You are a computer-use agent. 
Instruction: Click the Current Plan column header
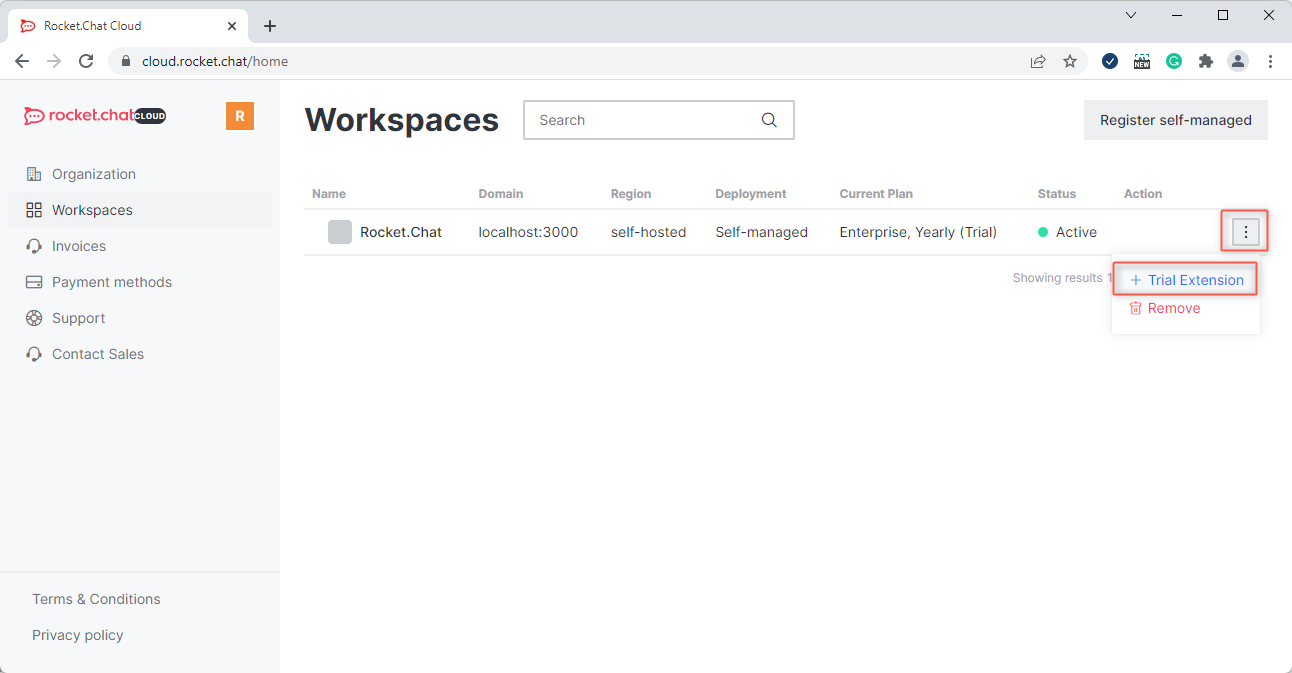coord(876,194)
